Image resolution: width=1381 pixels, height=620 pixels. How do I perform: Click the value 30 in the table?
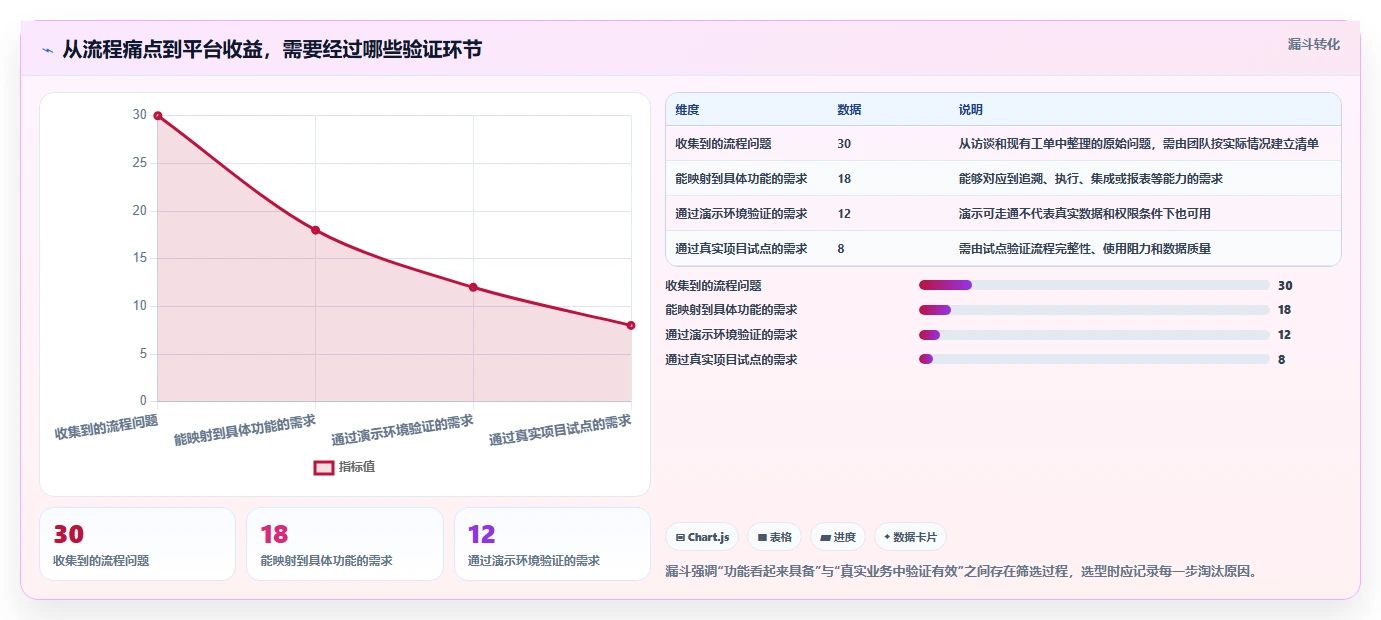[844, 144]
